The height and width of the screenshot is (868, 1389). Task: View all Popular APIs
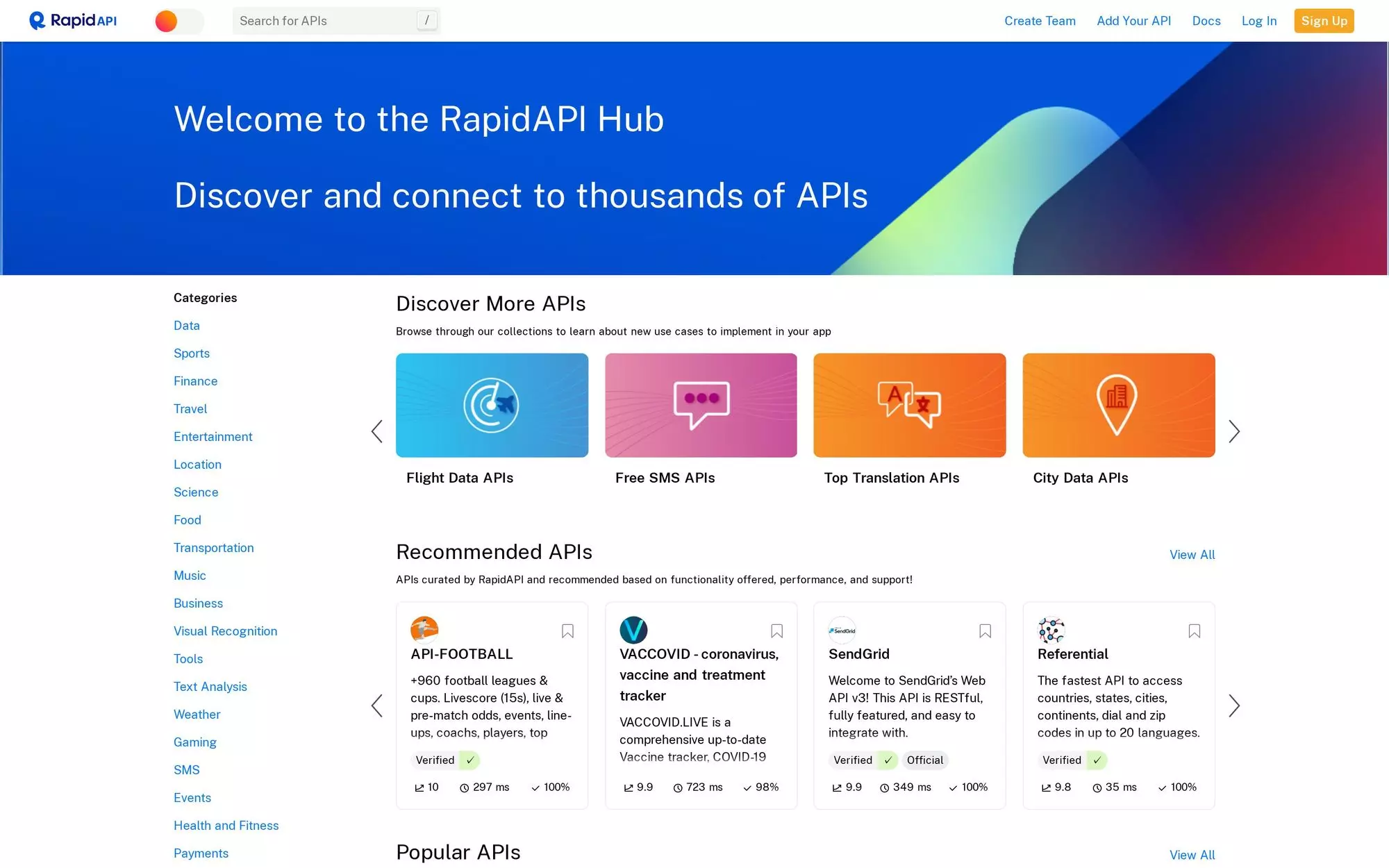(x=1192, y=855)
